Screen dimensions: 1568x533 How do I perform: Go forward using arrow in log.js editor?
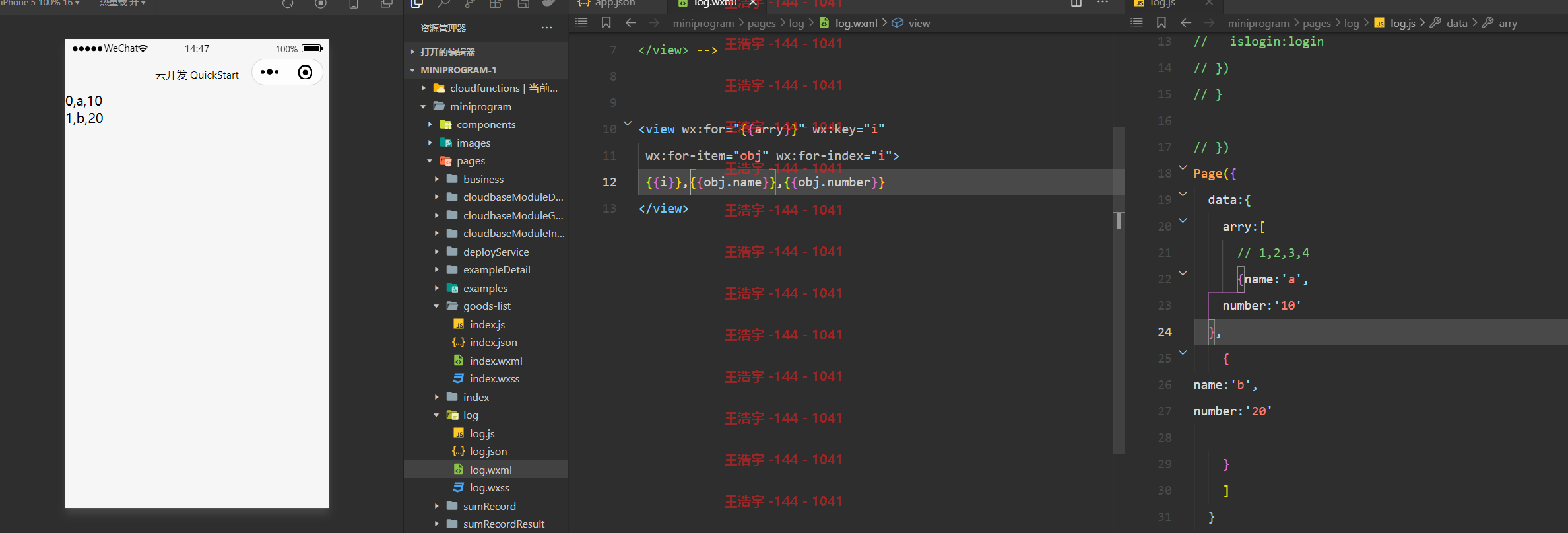click(x=1209, y=22)
